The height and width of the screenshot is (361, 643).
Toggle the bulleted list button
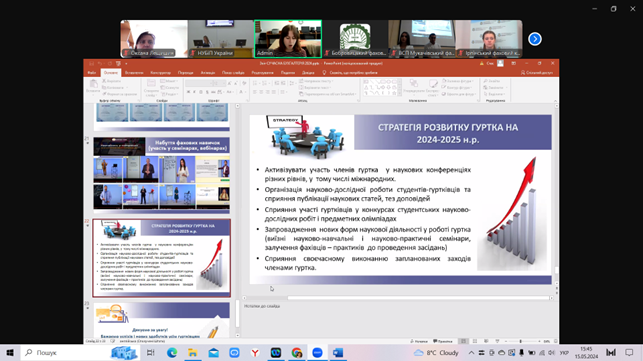256,83
